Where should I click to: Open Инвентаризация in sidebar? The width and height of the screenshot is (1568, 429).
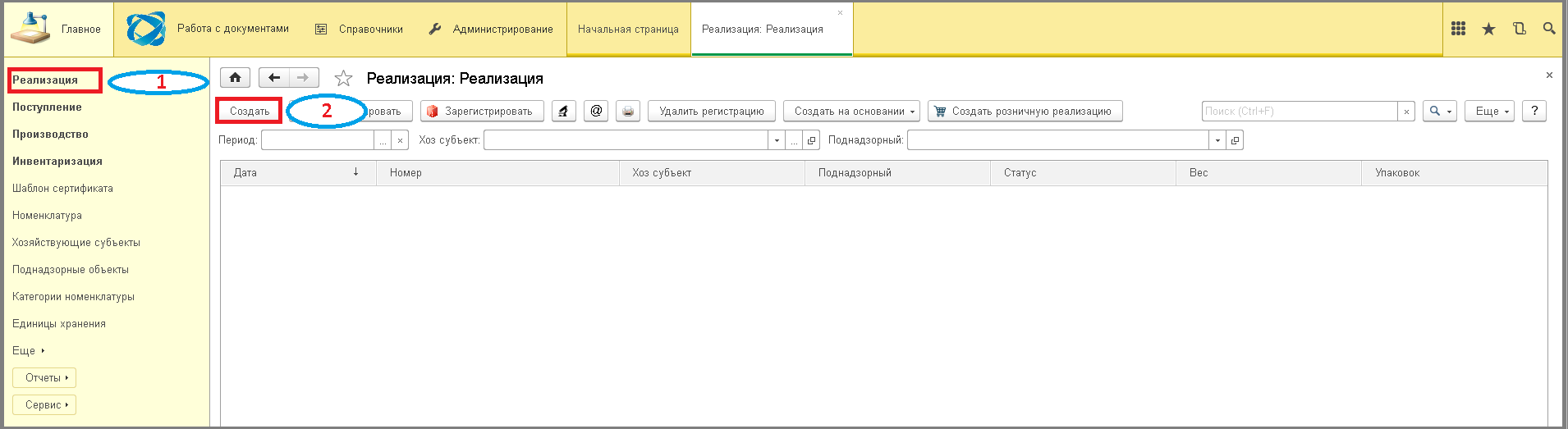click(x=57, y=162)
